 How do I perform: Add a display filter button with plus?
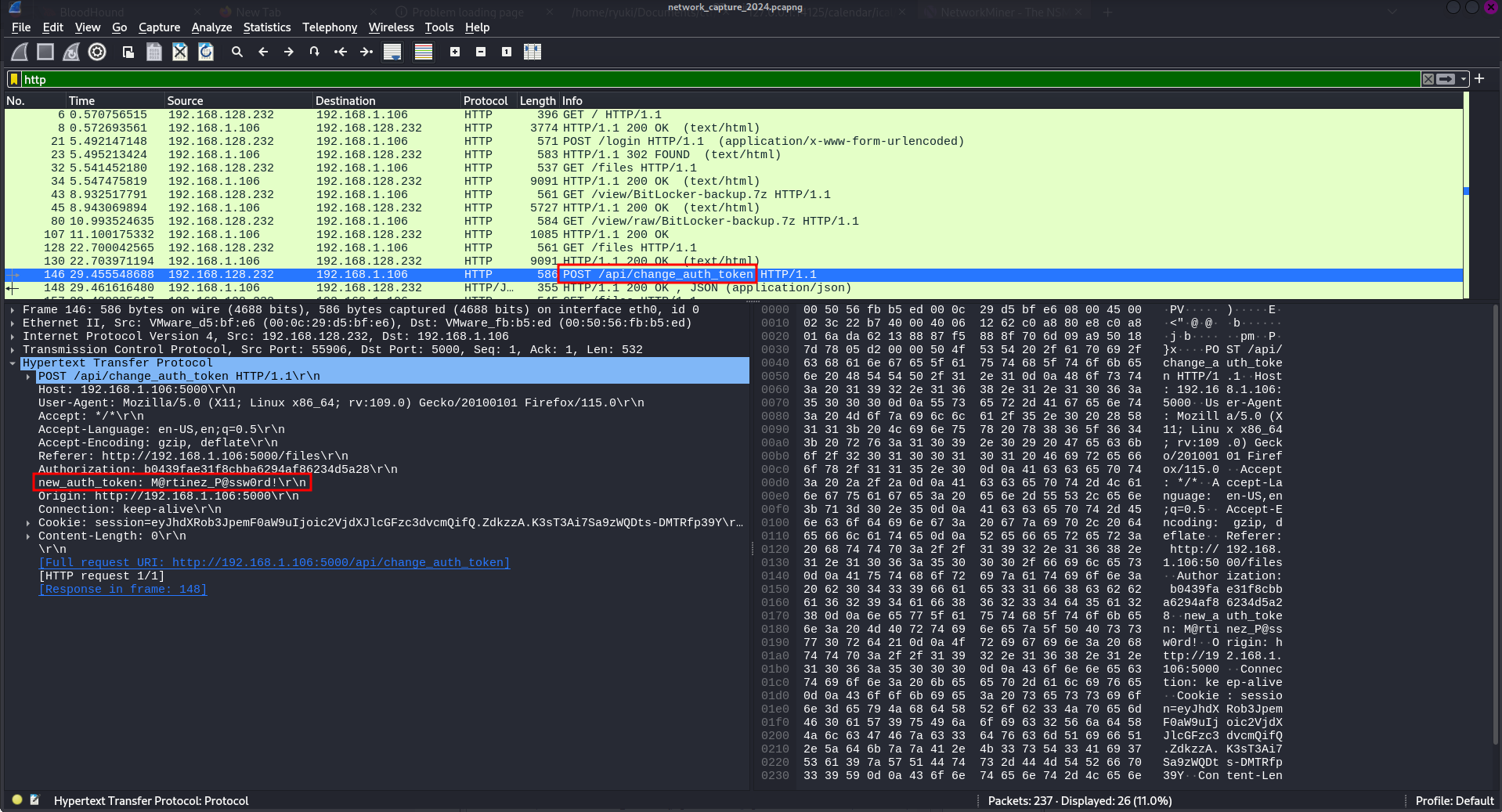(1479, 79)
